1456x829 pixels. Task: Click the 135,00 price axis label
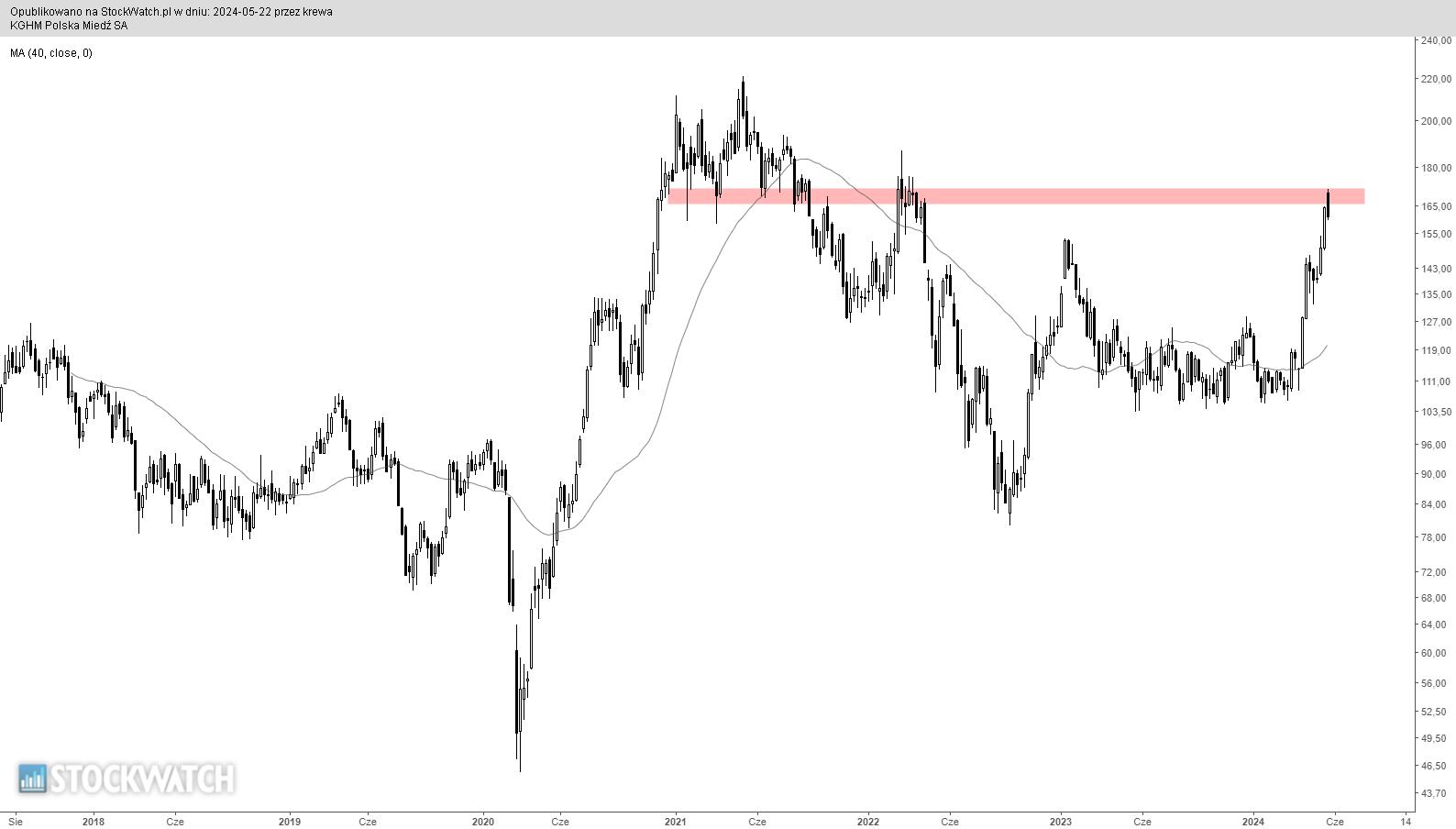click(1435, 294)
